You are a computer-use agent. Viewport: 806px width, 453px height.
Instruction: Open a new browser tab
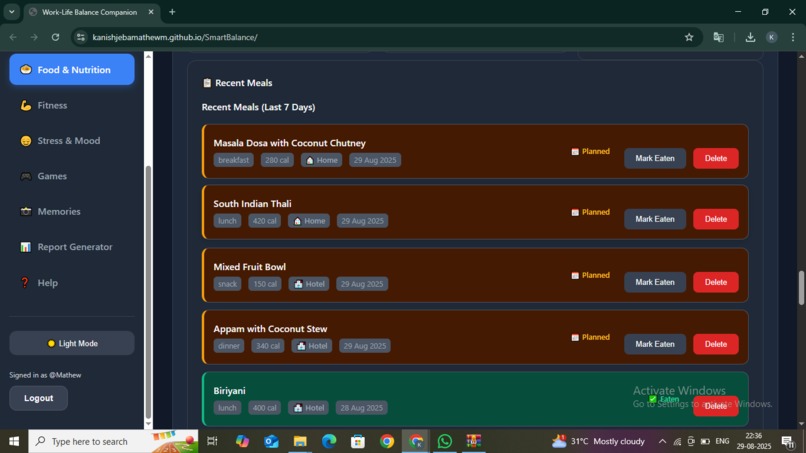pyautogui.click(x=172, y=12)
